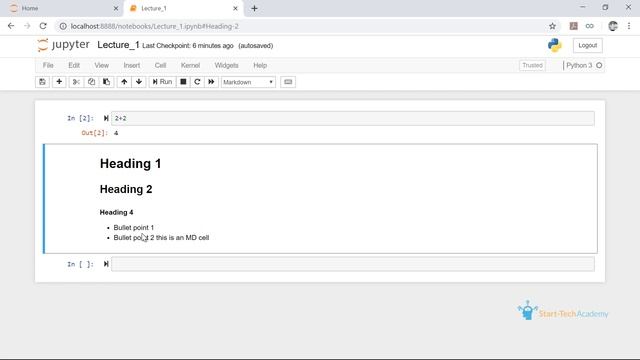The image size is (640, 360).
Task: Open the command palette keyboard icon
Action: 288,82
